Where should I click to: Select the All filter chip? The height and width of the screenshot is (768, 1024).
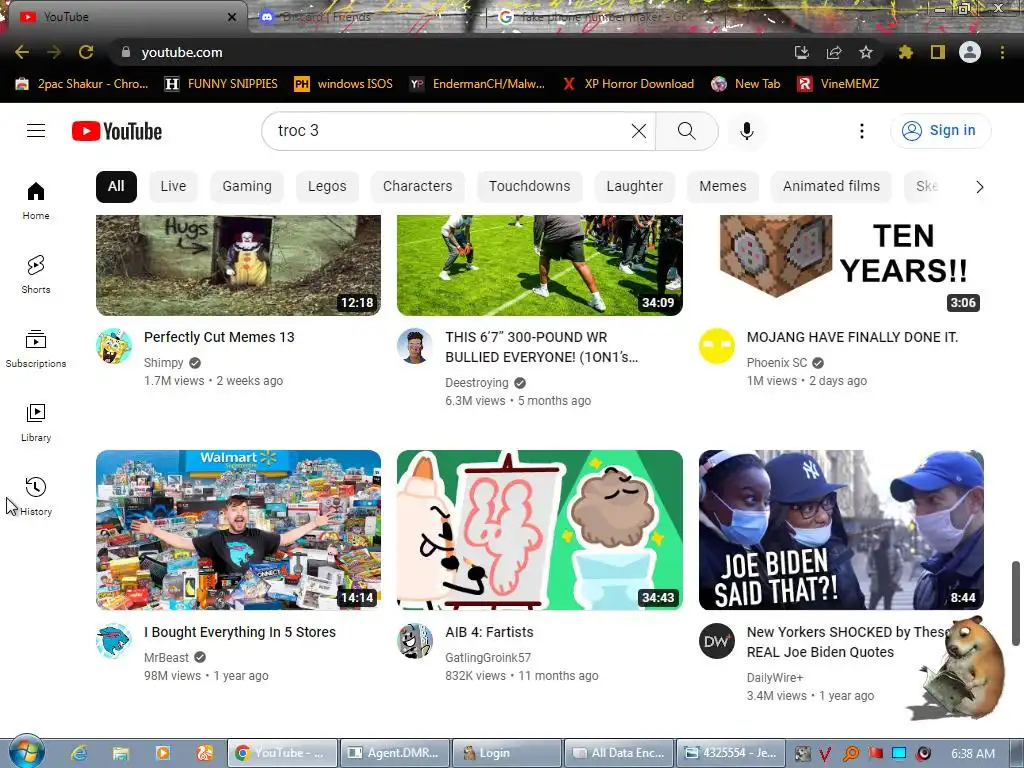(x=116, y=187)
